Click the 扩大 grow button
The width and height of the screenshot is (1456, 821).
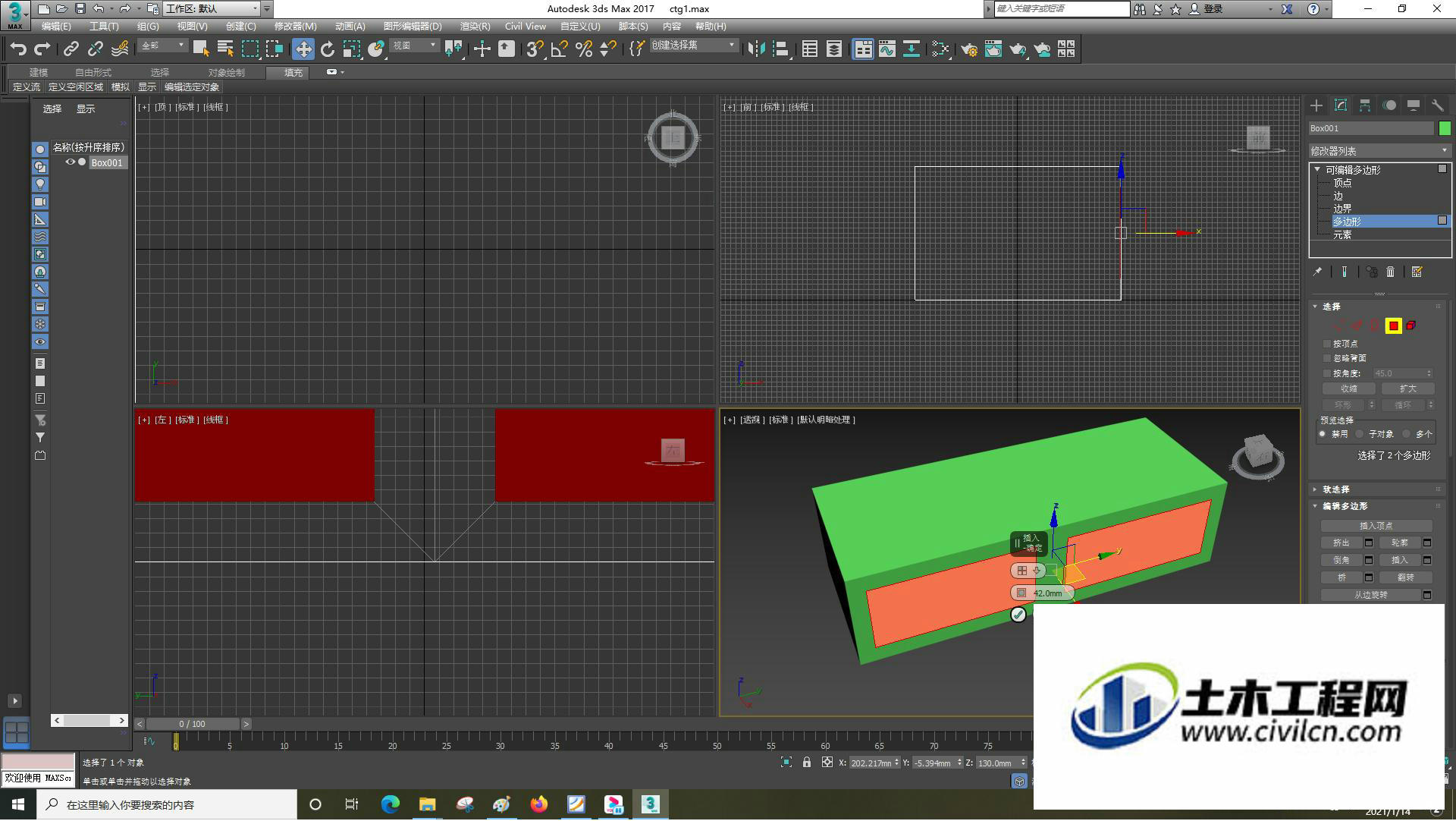[1407, 388]
